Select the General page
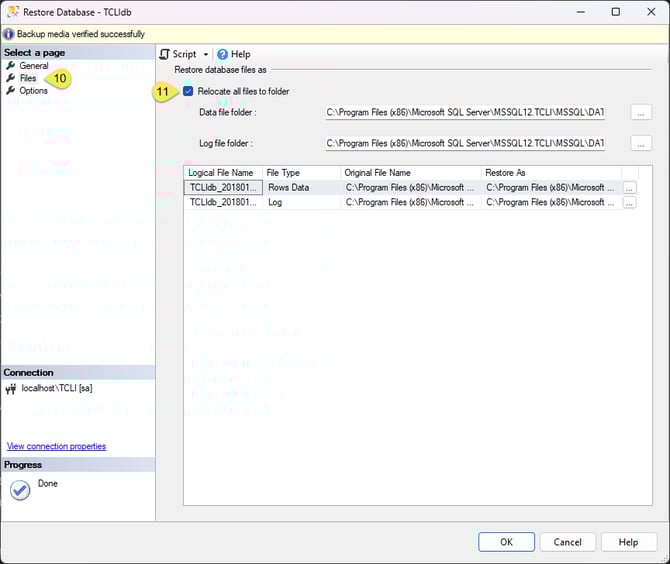The width and height of the screenshot is (670, 564). [33, 66]
